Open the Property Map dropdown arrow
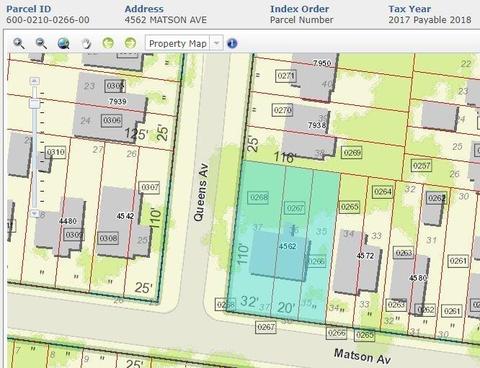The width and height of the screenshot is (480, 368). click(216, 43)
